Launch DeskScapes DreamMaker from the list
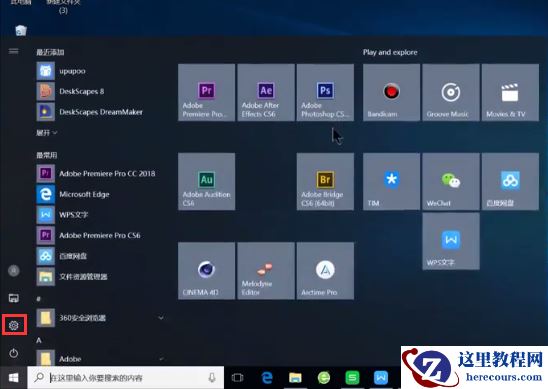The width and height of the screenshot is (548, 389). tap(100, 112)
